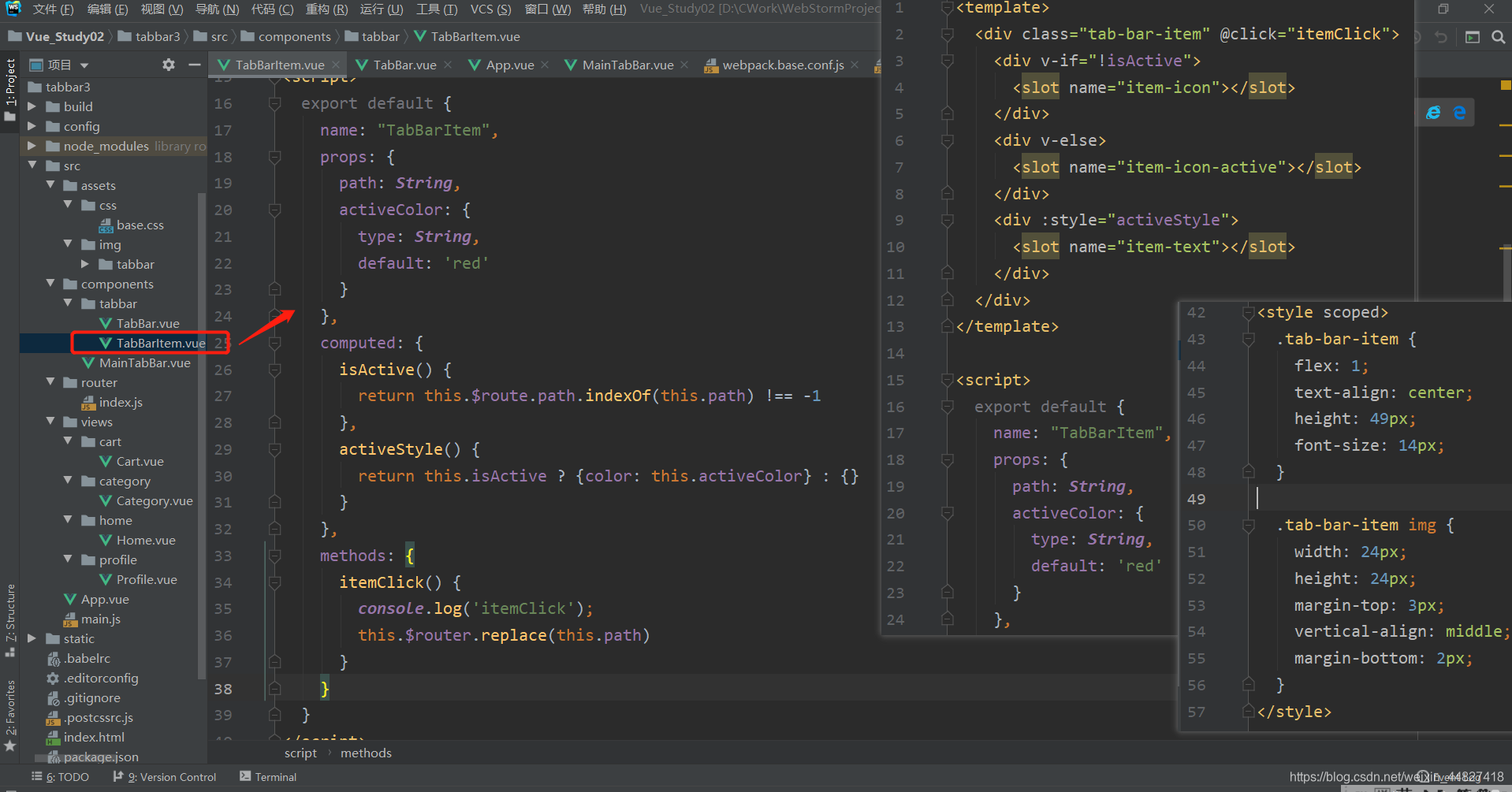Place cursor on line 35 console.log statement
The height and width of the screenshot is (792, 1512).
pyautogui.click(x=475, y=608)
